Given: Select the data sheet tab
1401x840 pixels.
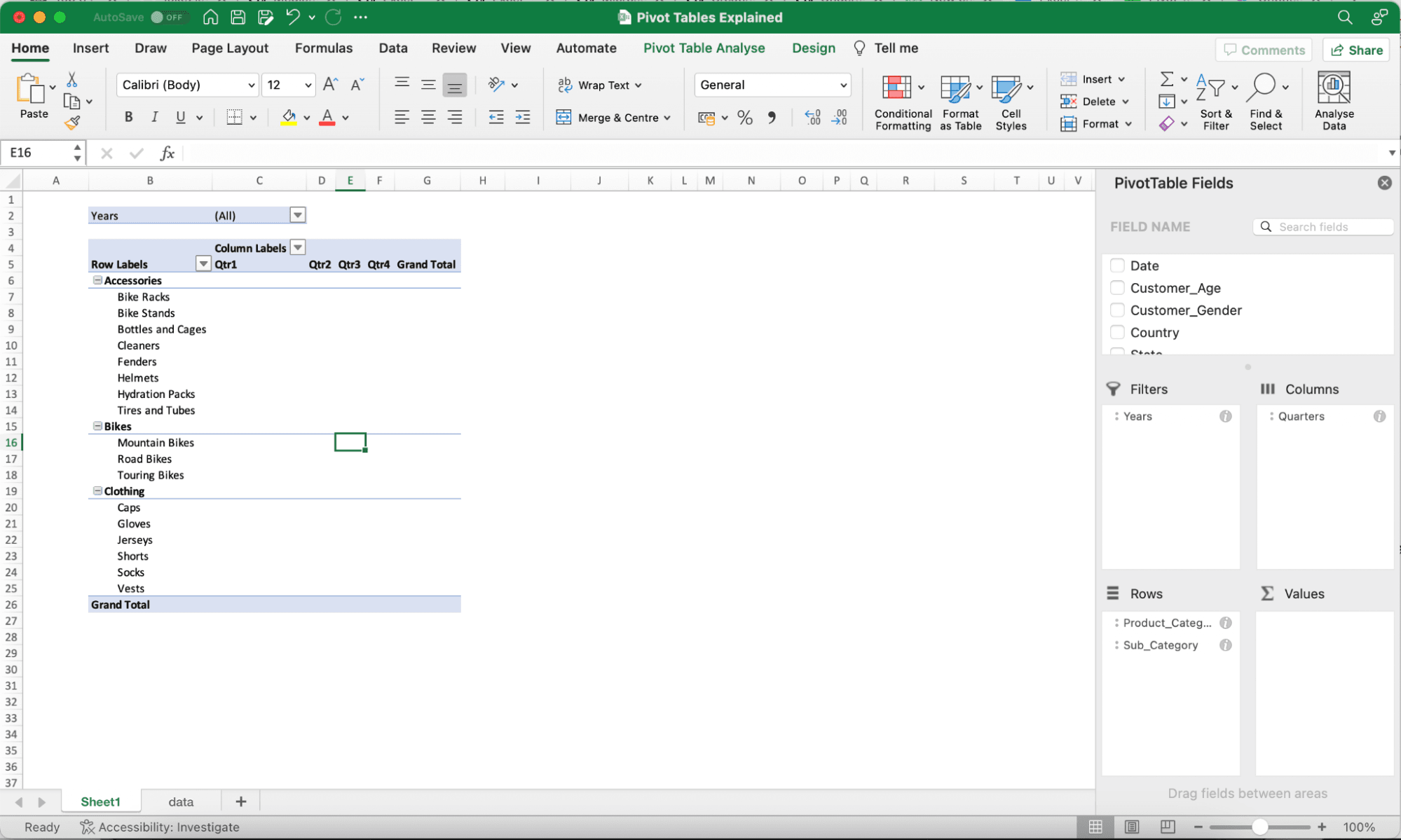Looking at the screenshot, I should pos(180,801).
